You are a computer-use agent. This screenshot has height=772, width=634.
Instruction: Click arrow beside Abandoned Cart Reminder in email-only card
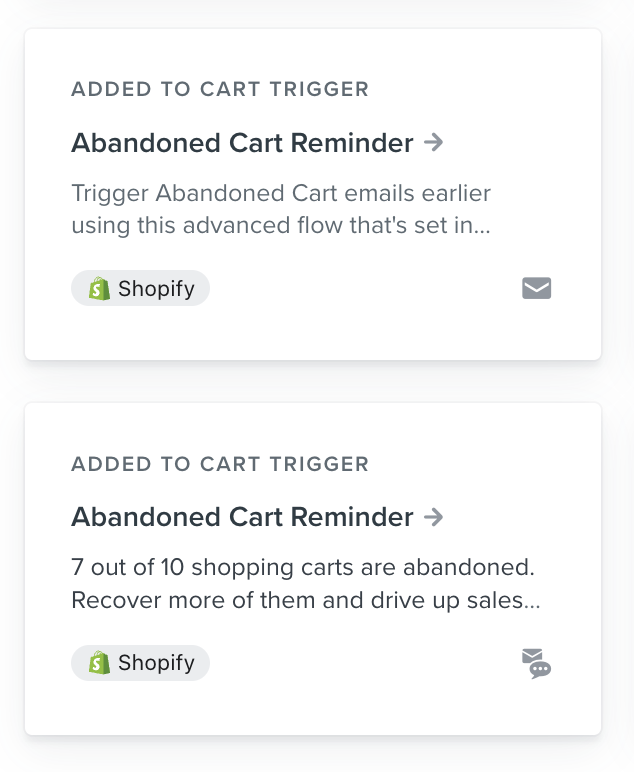433,143
